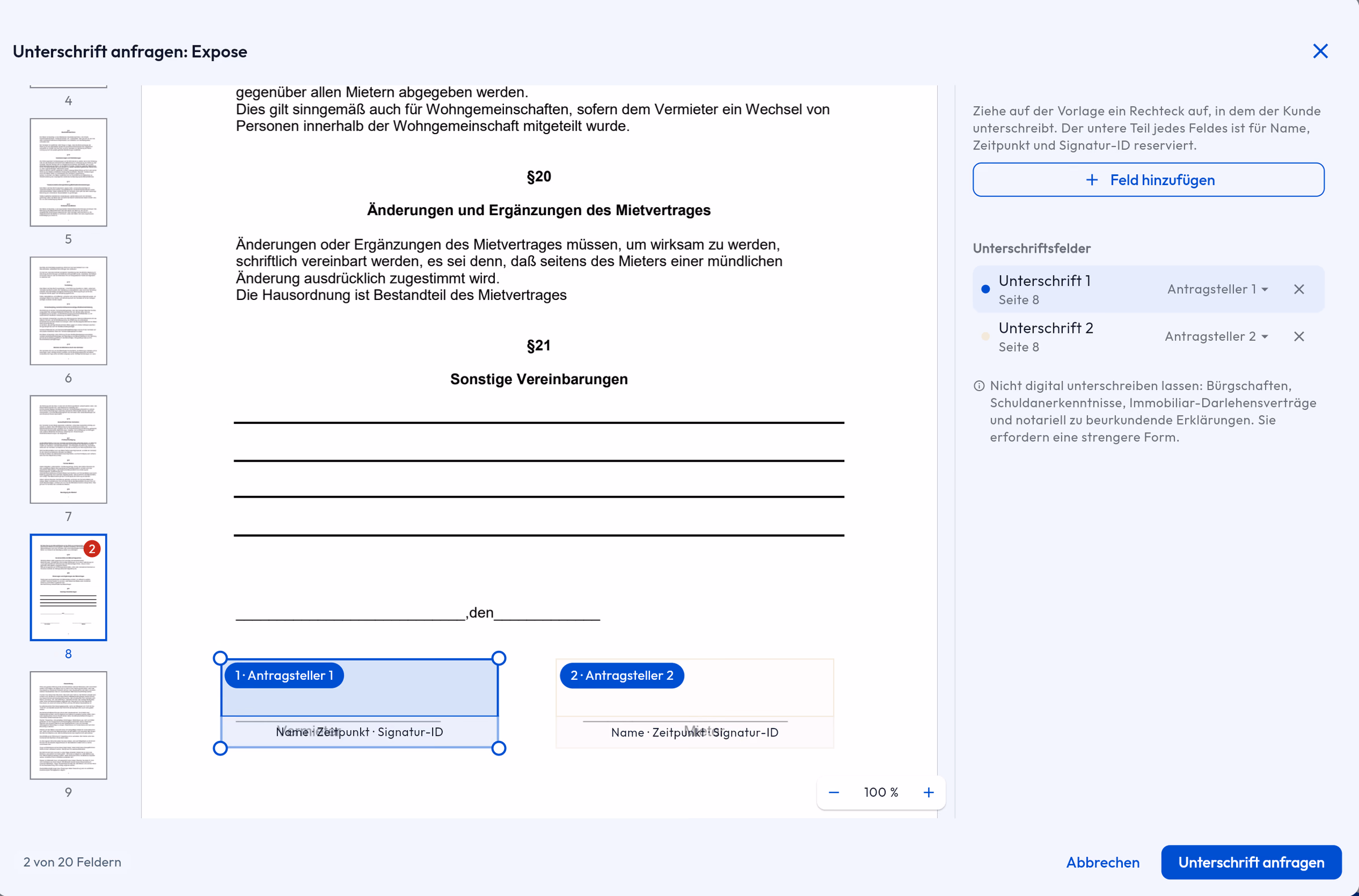
Task: Click Feld hinzufügen button
Action: (x=1148, y=180)
